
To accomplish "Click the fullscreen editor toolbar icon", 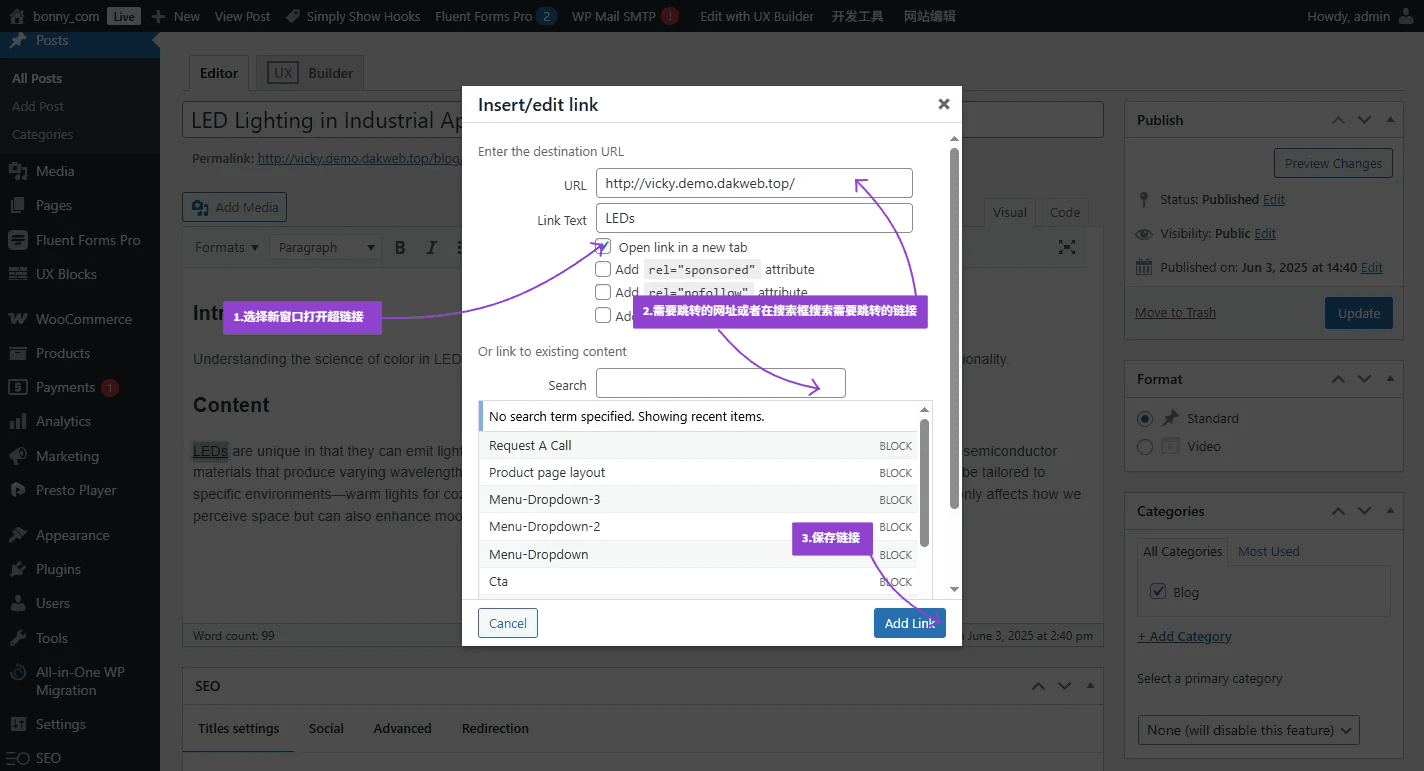I will pos(1067,247).
